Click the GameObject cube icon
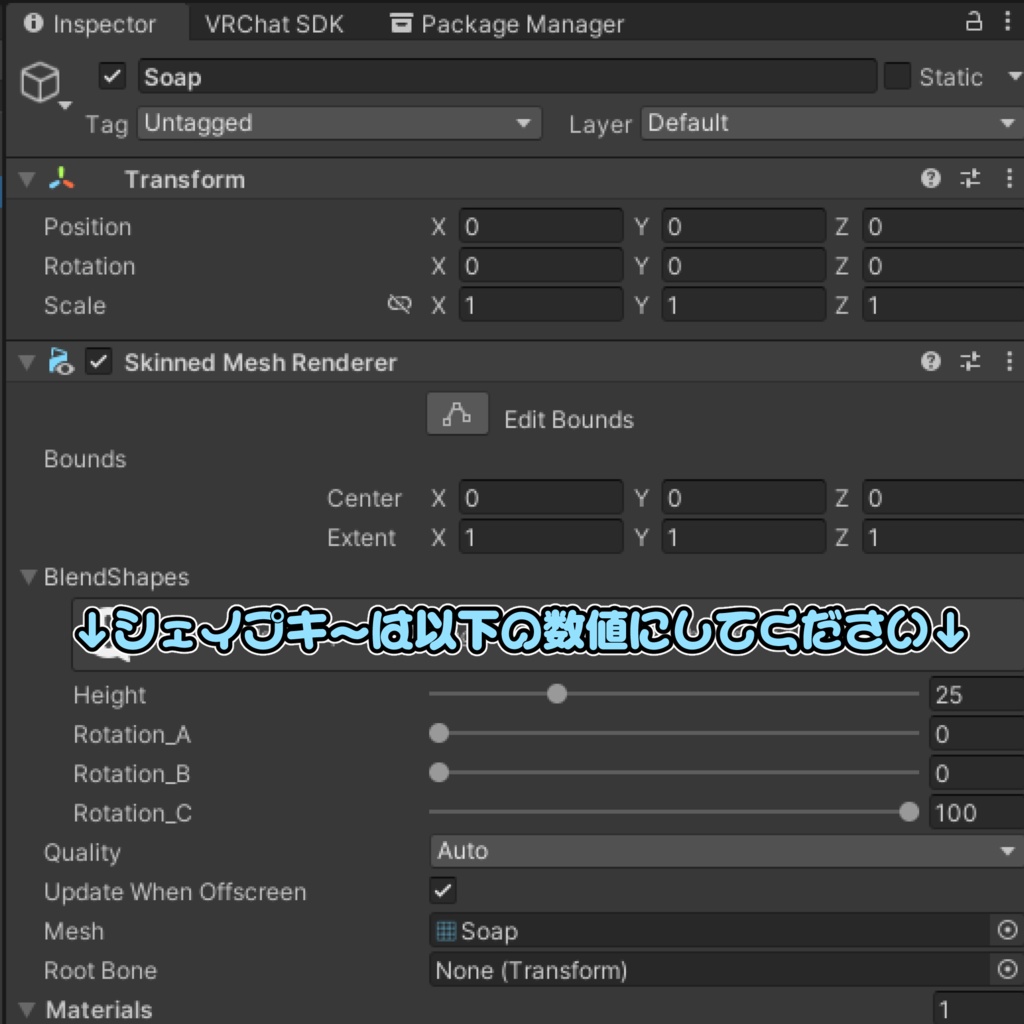The height and width of the screenshot is (1024, 1024). pyautogui.click(x=40, y=82)
